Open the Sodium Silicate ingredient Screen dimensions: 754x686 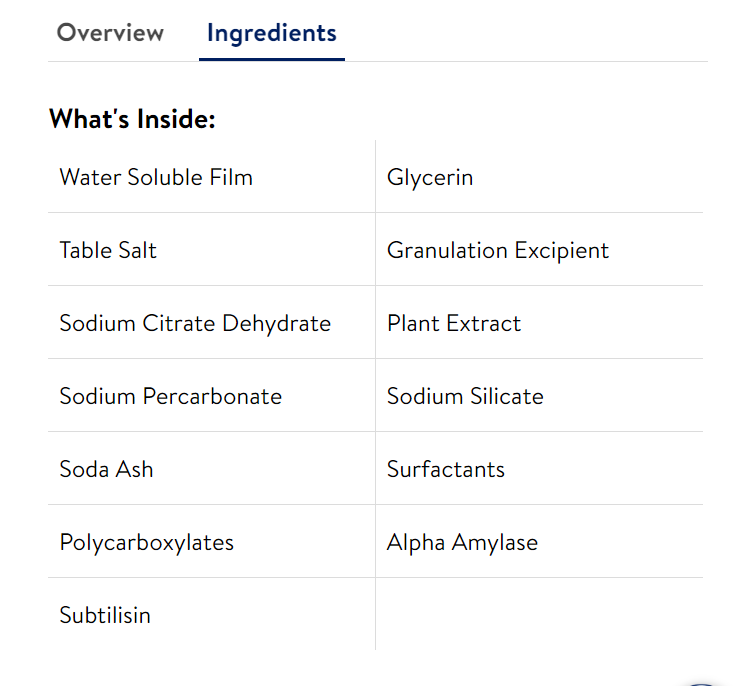pyautogui.click(x=465, y=396)
